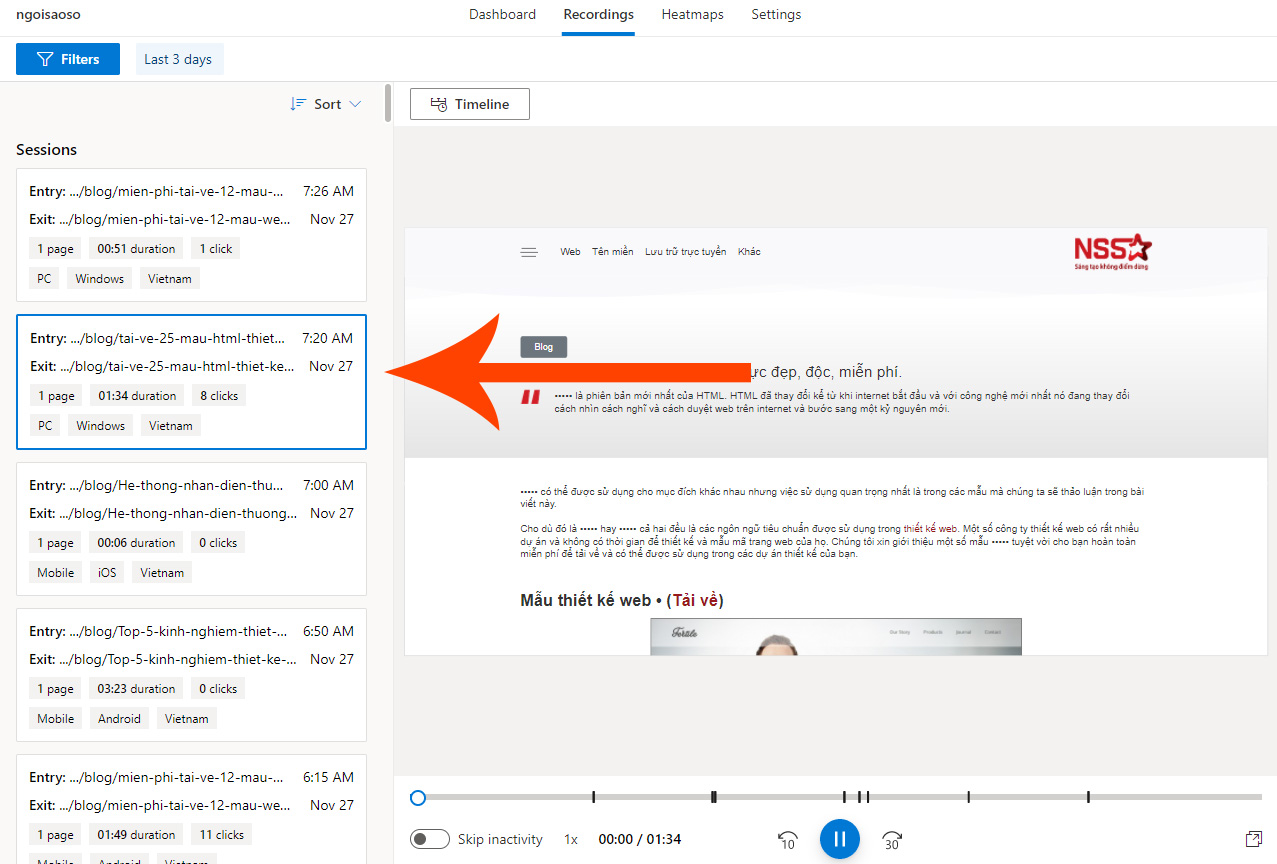Screen dimensions: 1277x864
Task: Open recording in expanded view icon
Action: click(x=1253, y=839)
